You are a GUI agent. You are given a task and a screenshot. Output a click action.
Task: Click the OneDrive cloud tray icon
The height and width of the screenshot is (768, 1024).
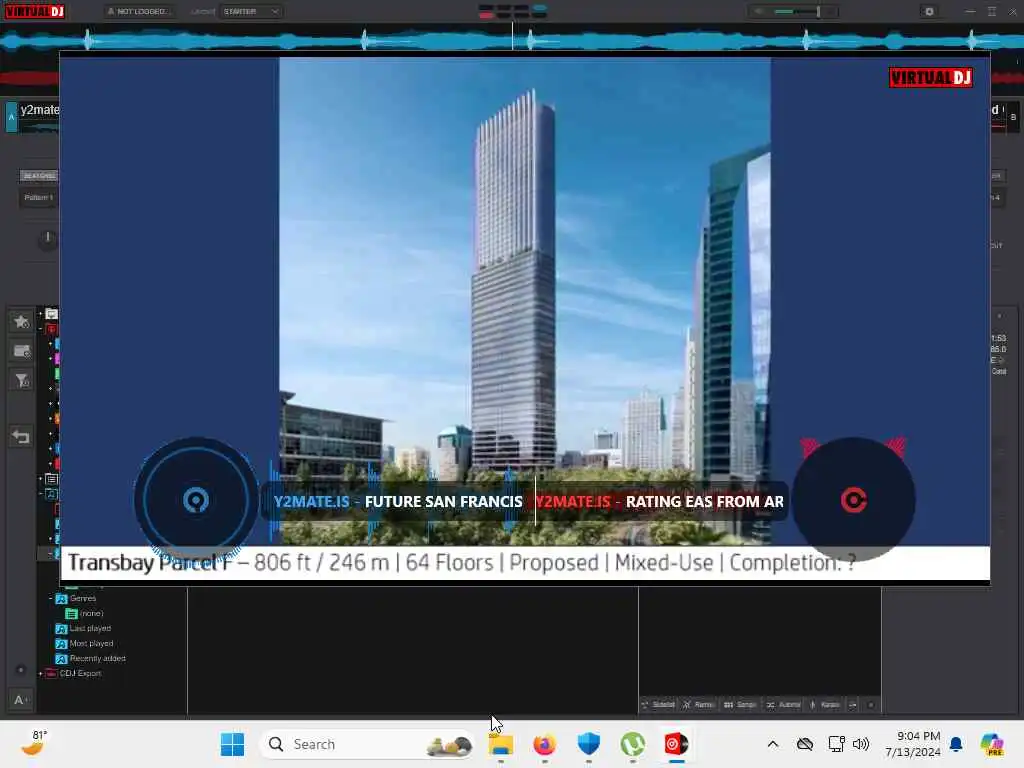805,744
